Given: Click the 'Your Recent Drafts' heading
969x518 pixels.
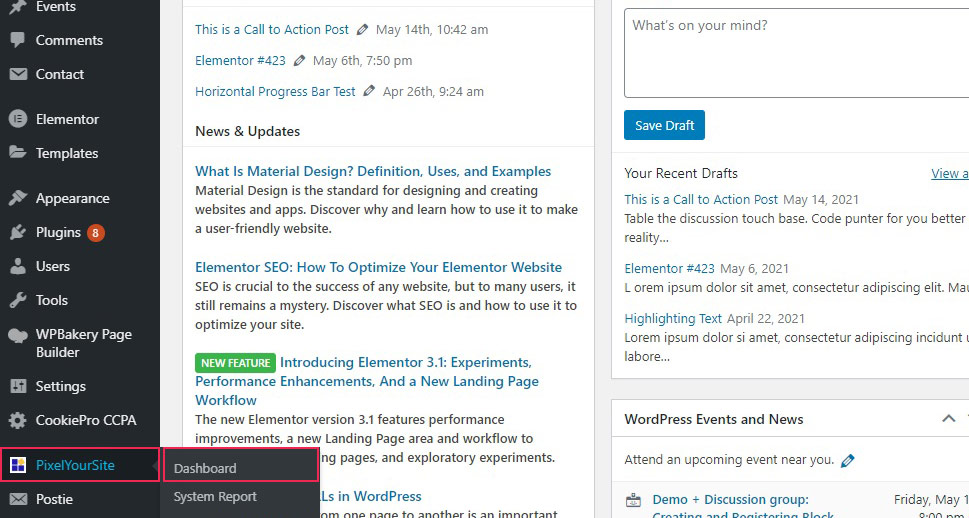Looking at the screenshot, I should [681, 173].
